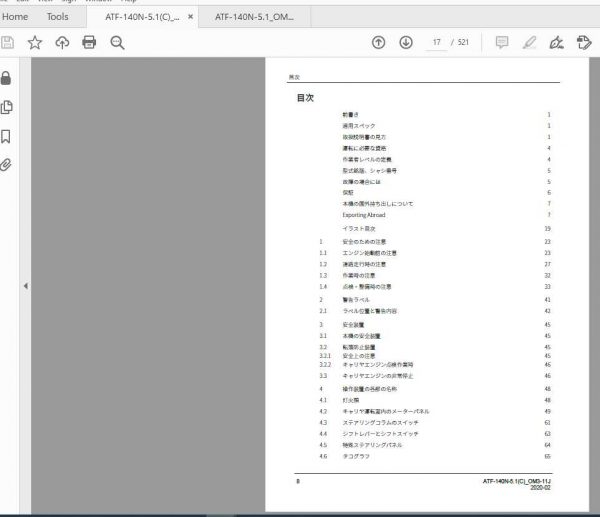Add the document to starred files

[35, 42]
